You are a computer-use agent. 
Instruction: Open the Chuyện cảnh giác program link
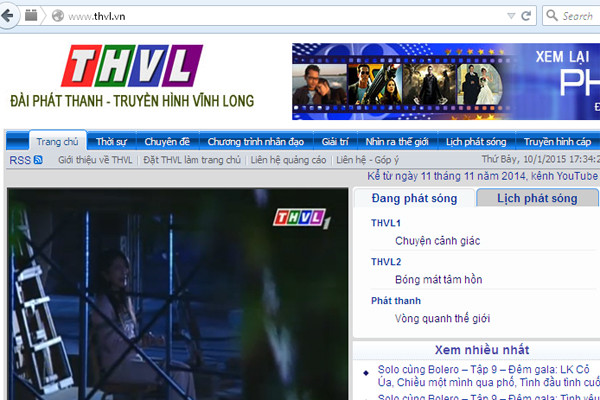click(437, 241)
